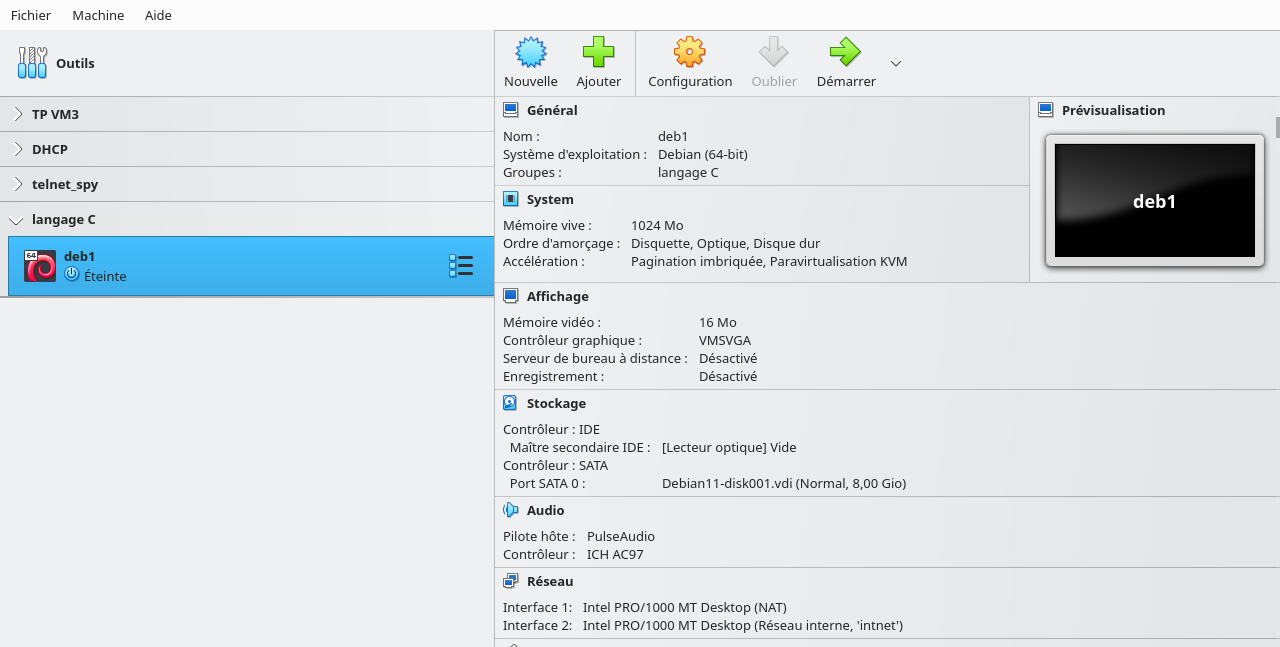Click the Audio speaker section icon
Screen dimensions: 1280x647
[511, 510]
